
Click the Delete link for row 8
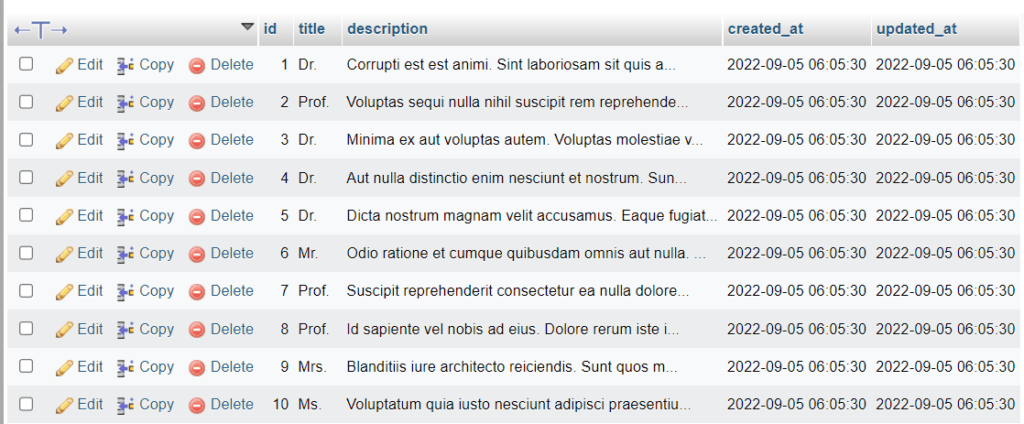[x=232, y=329]
